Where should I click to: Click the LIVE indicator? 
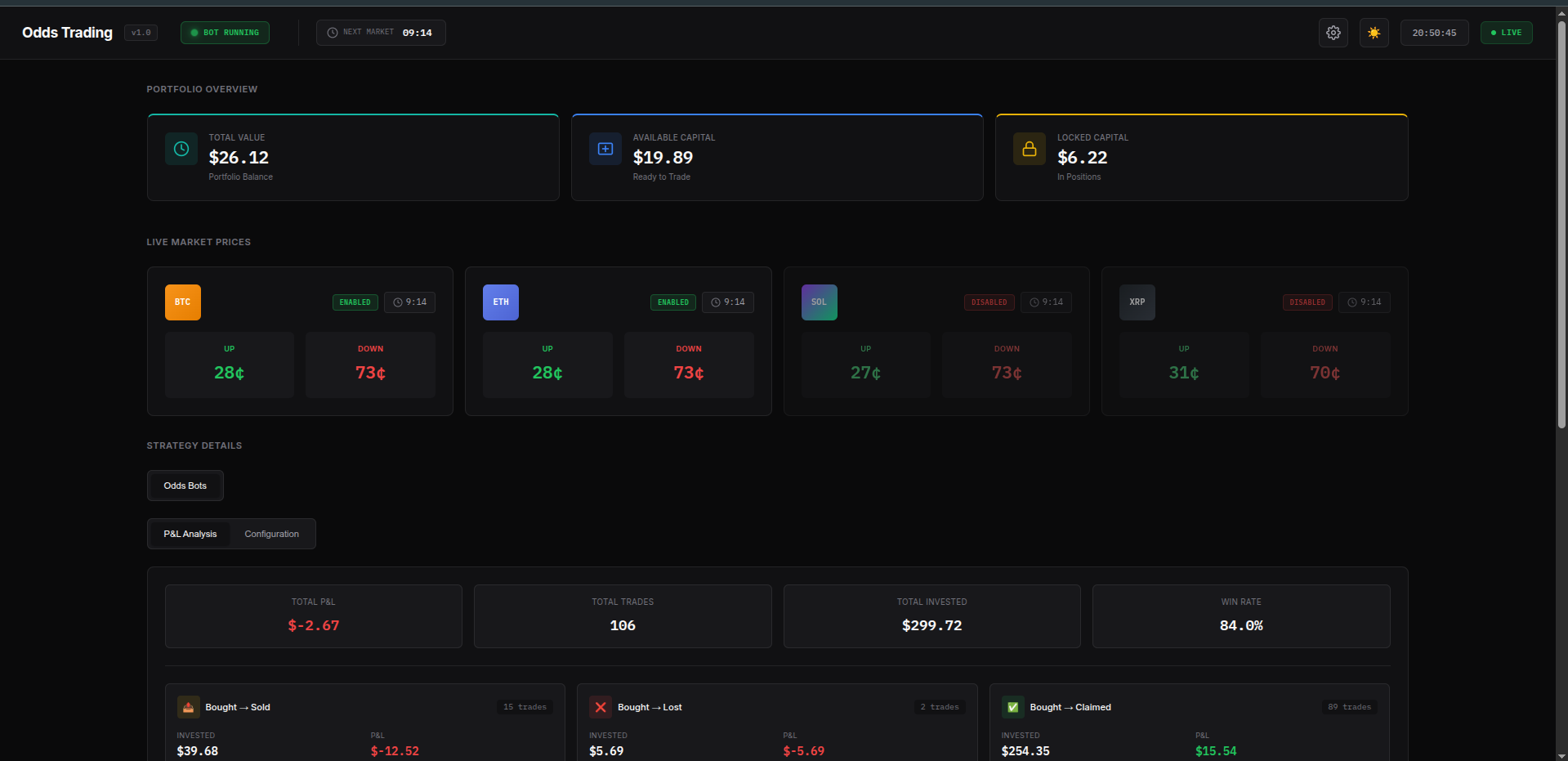click(1505, 33)
